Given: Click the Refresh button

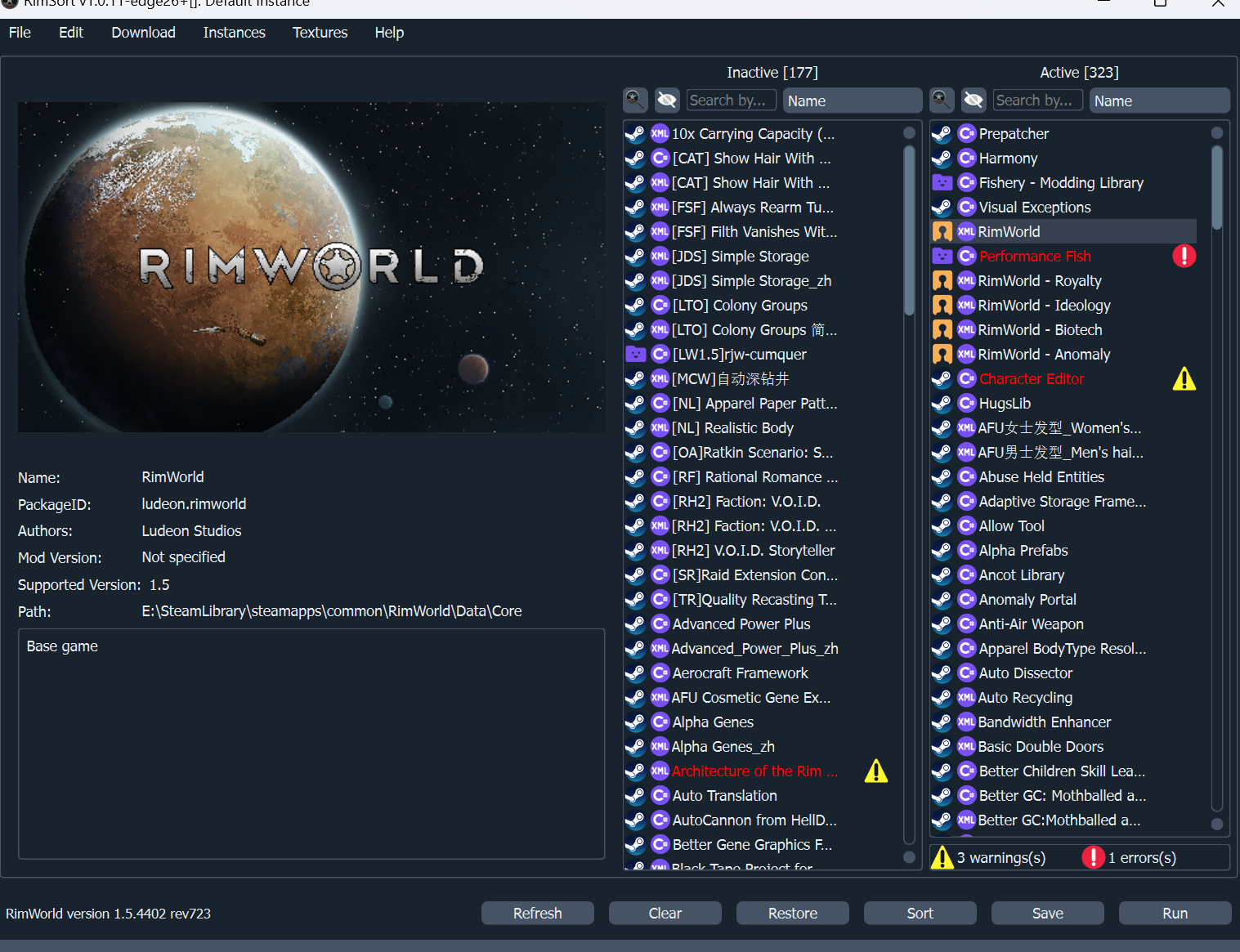Looking at the screenshot, I should pyautogui.click(x=537, y=913).
